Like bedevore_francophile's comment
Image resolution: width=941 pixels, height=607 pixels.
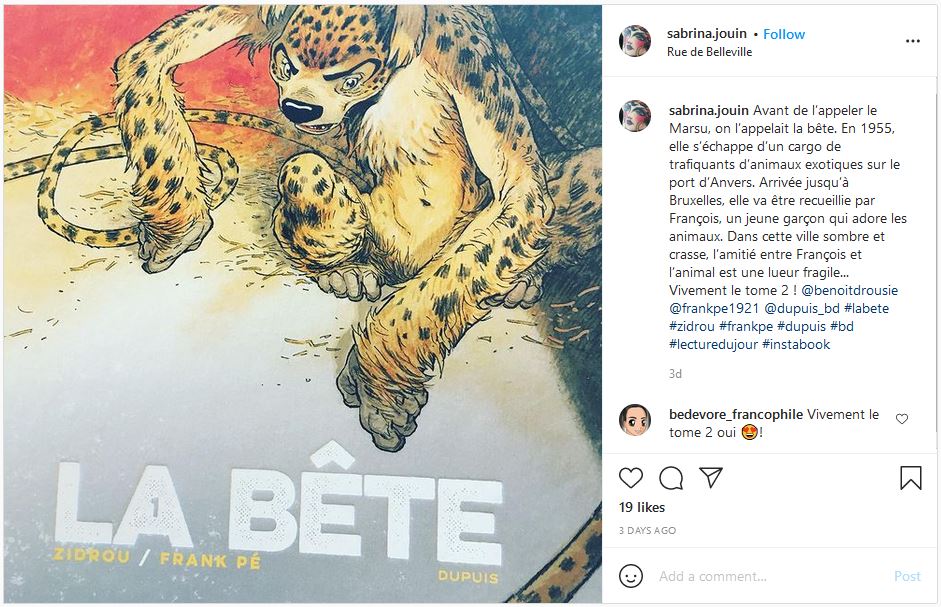coord(902,419)
